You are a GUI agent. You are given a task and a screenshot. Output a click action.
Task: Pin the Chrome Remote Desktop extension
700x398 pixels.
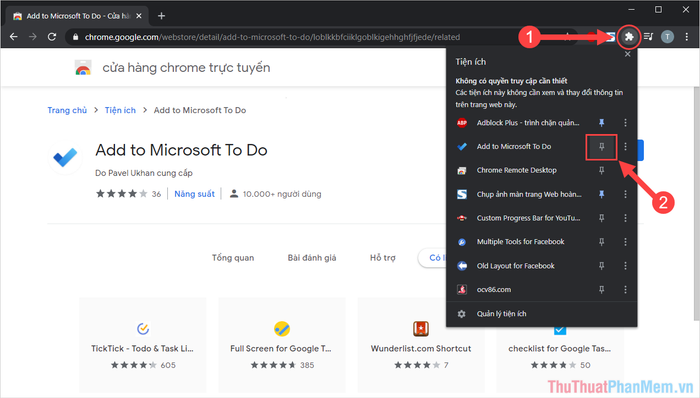[x=601, y=170]
